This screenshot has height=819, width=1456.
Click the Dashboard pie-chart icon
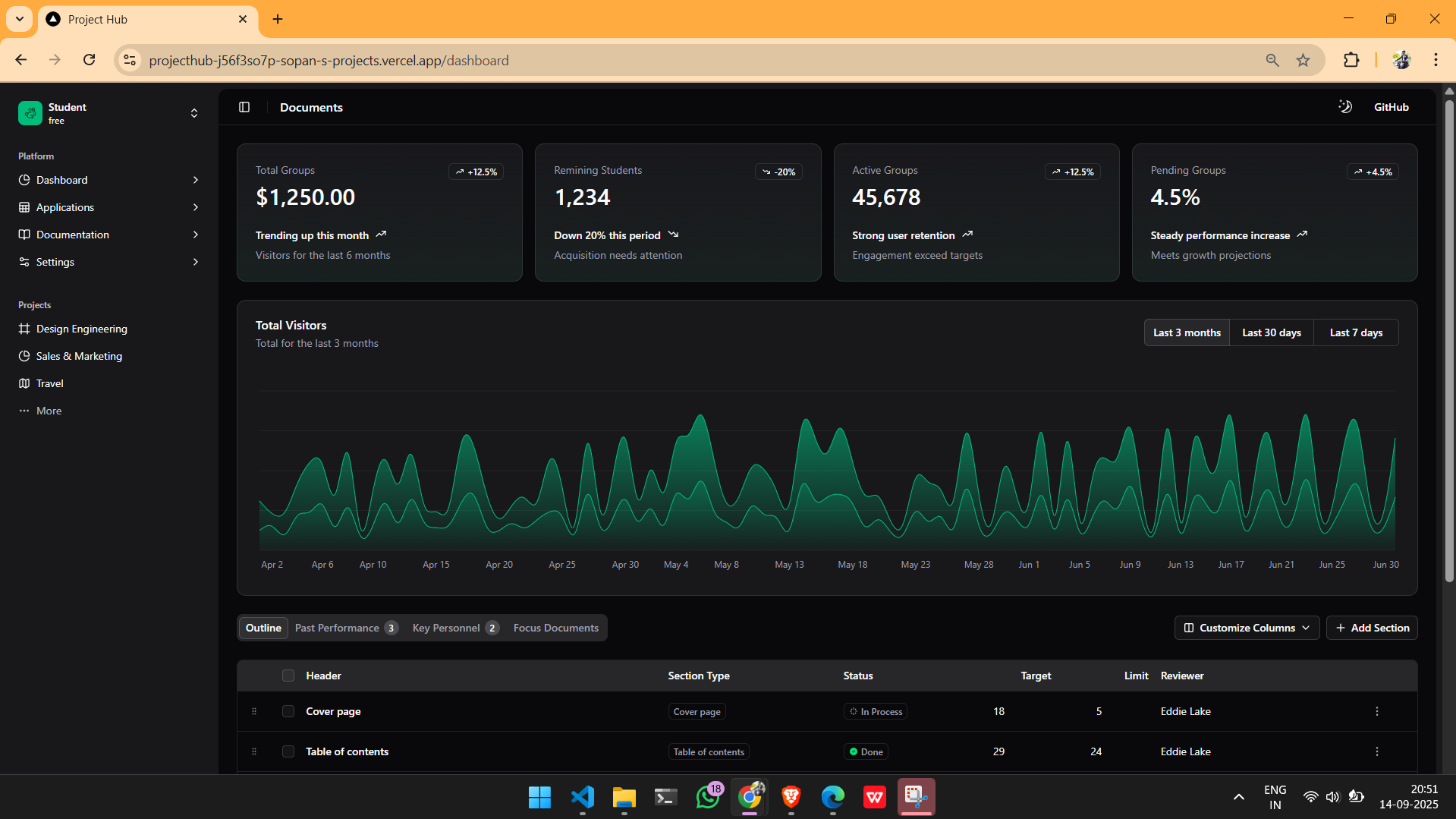(x=24, y=180)
